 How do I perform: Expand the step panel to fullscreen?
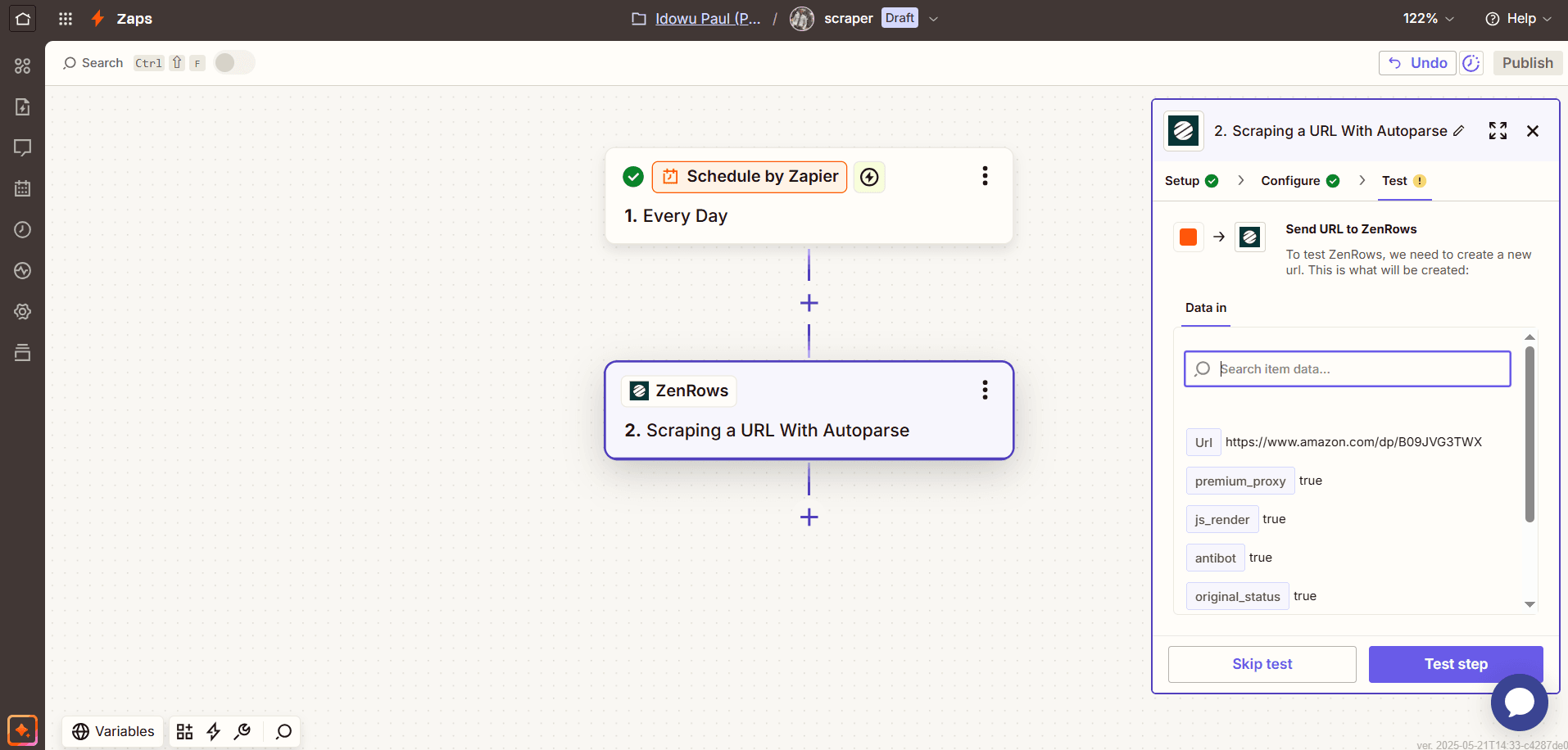pyautogui.click(x=1498, y=131)
